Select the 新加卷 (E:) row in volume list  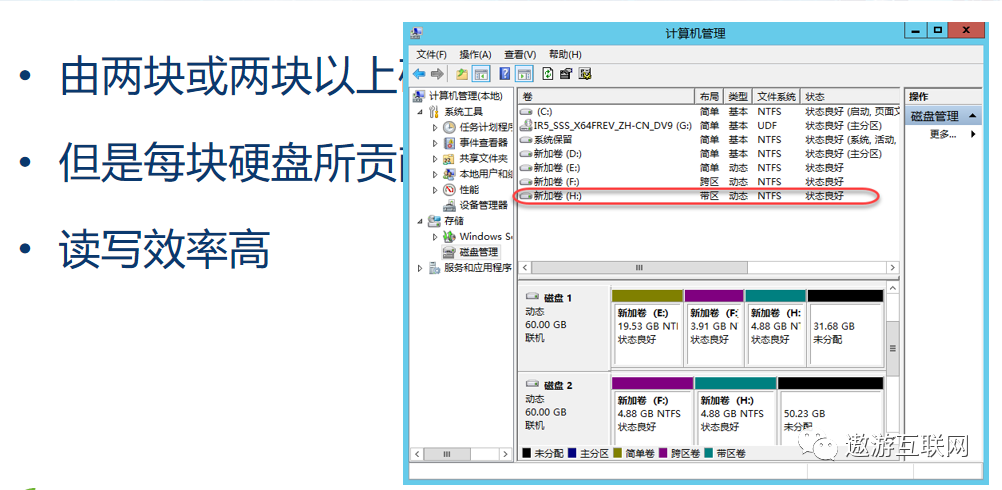pyautogui.click(x=708, y=167)
